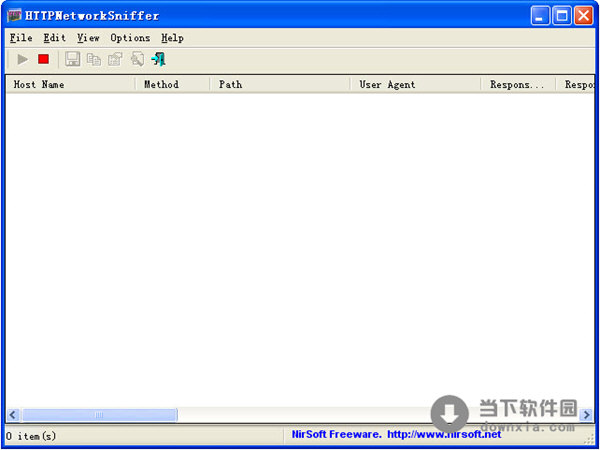Image resolution: width=600 pixels, height=450 pixels.
Task: Sort by the Path column header
Action: pos(280,84)
